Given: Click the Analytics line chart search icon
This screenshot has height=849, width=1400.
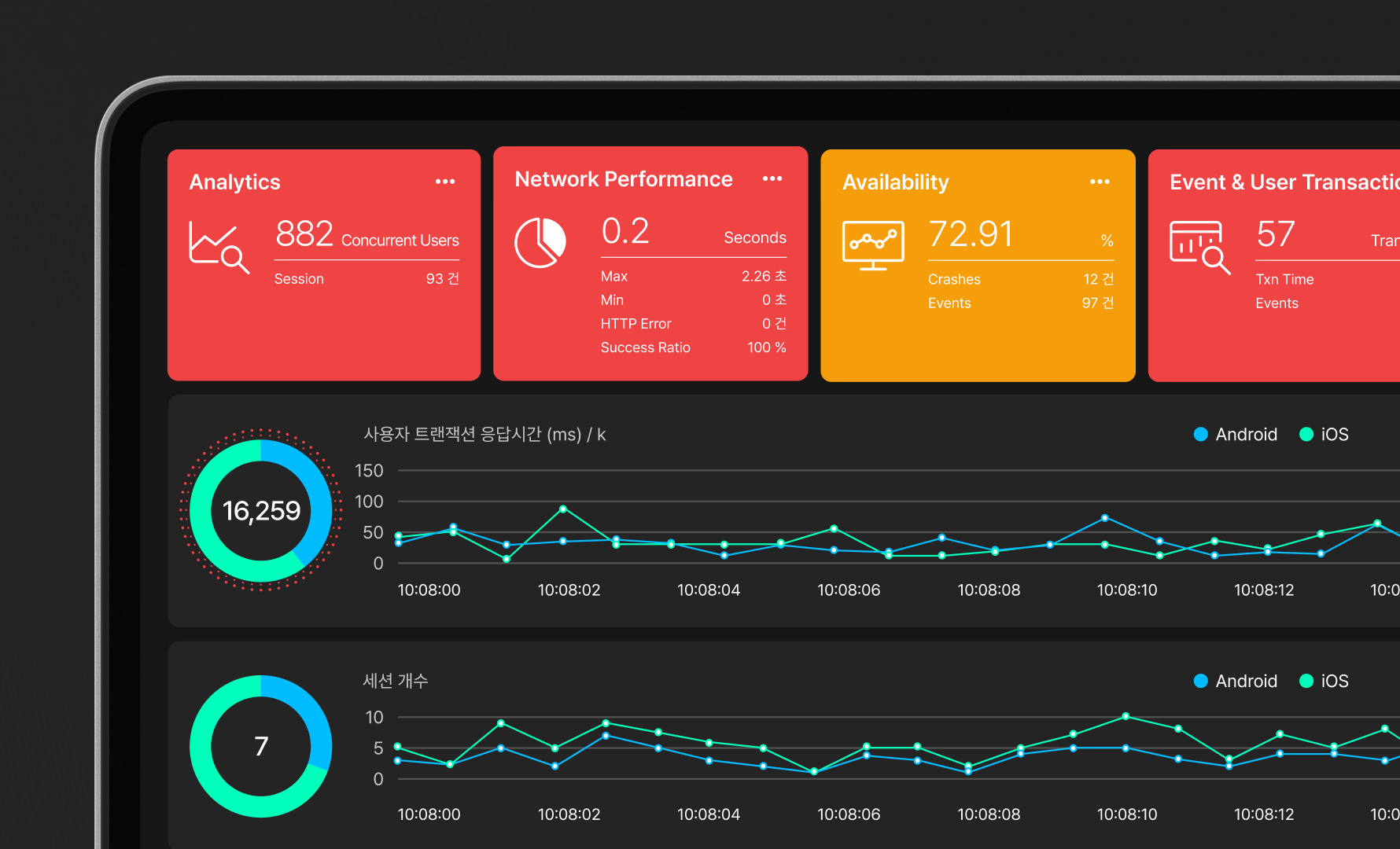Looking at the screenshot, I should [219, 247].
